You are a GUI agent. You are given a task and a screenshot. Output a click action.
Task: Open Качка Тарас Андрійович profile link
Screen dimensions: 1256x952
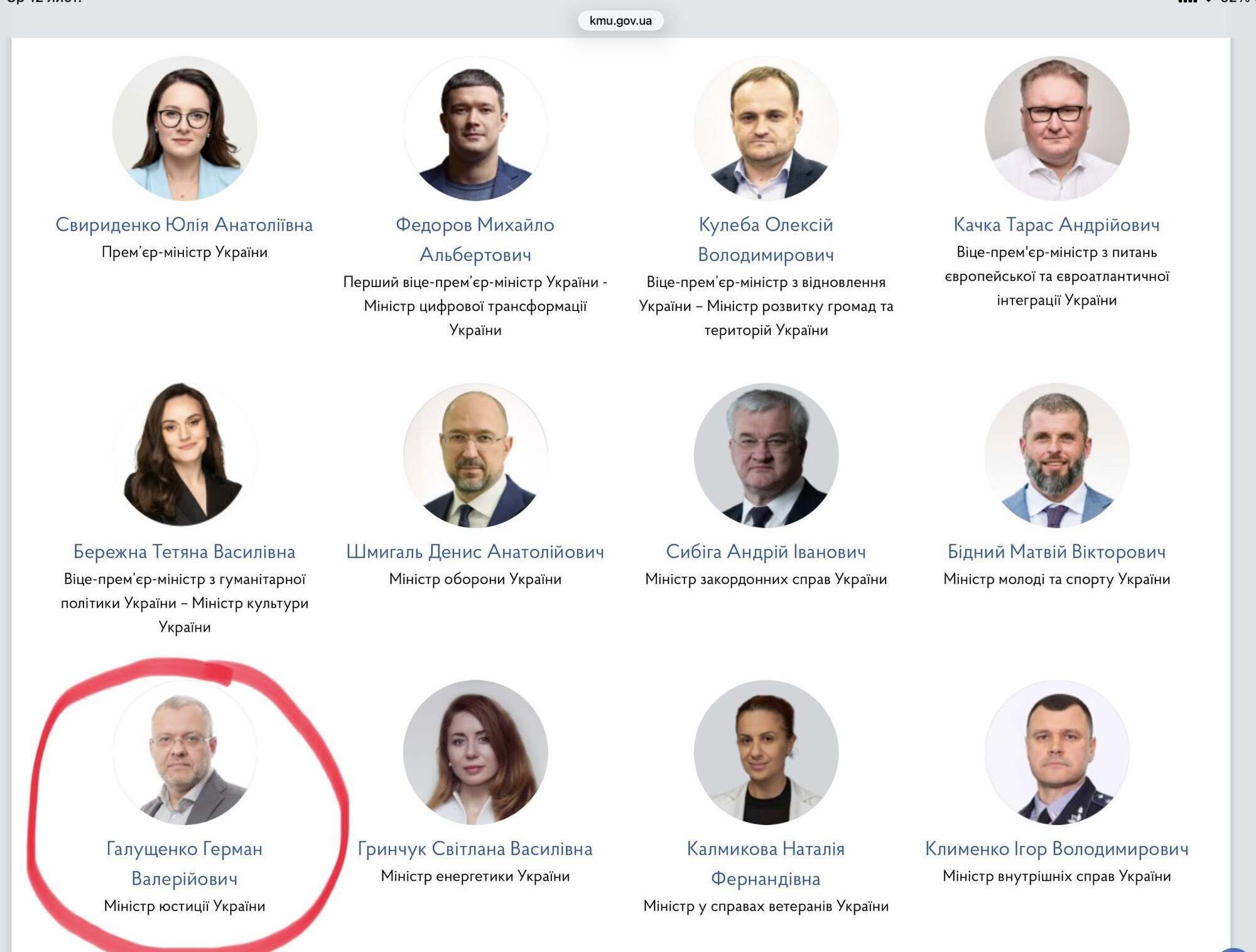click(x=1056, y=224)
